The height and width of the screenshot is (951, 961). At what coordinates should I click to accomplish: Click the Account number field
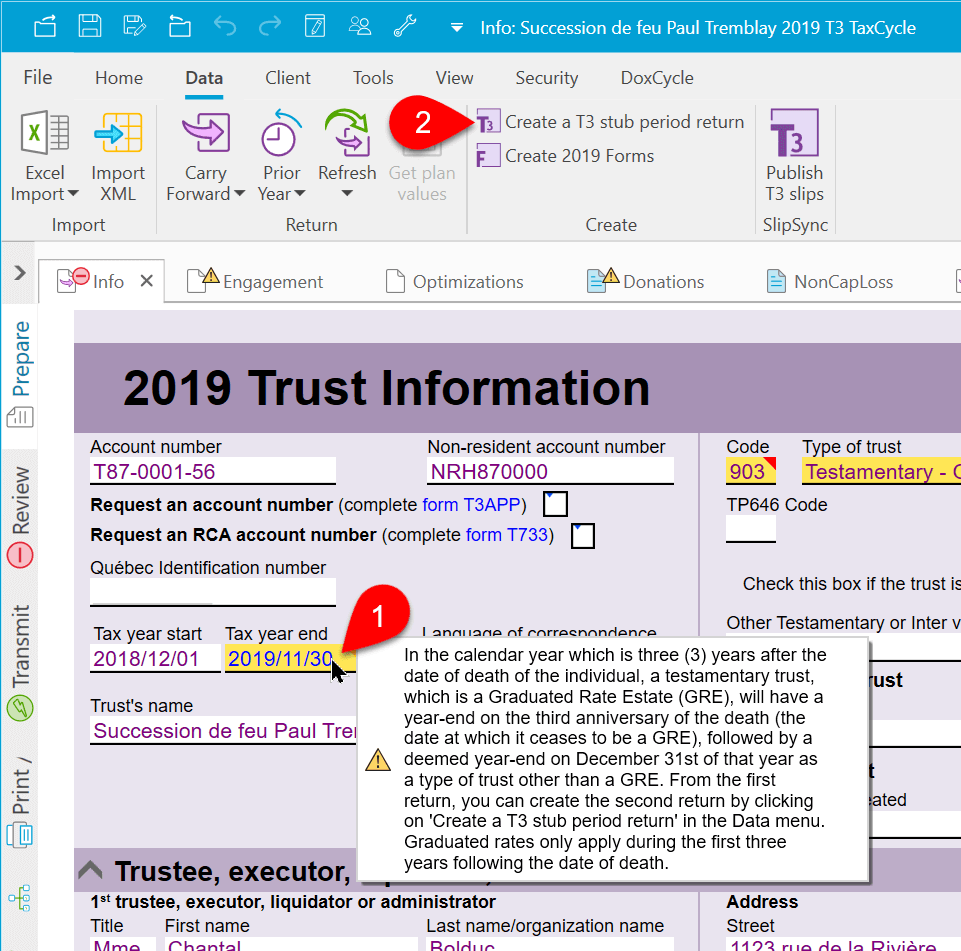point(213,471)
